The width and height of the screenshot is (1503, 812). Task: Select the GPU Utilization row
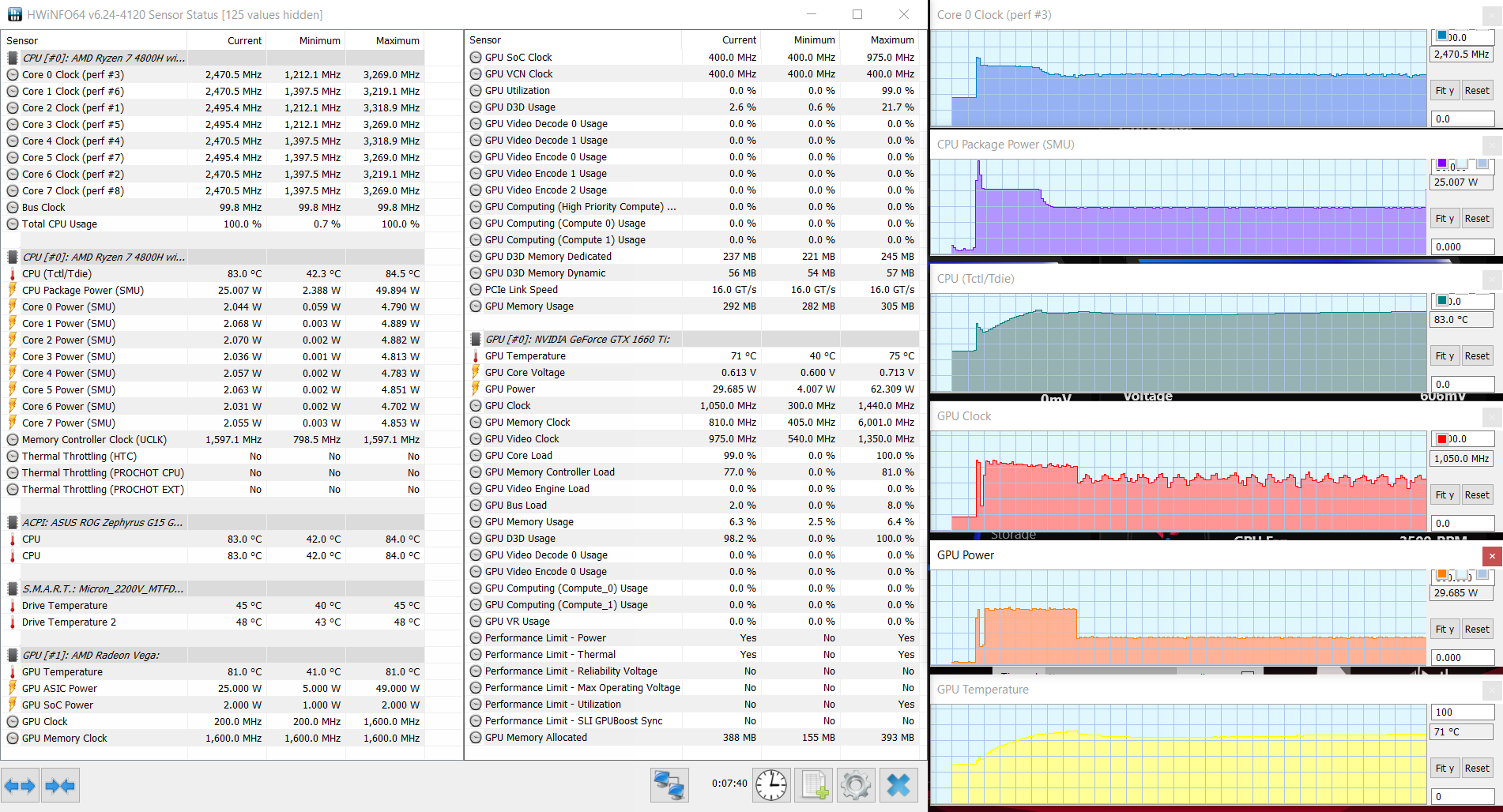pos(692,91)
